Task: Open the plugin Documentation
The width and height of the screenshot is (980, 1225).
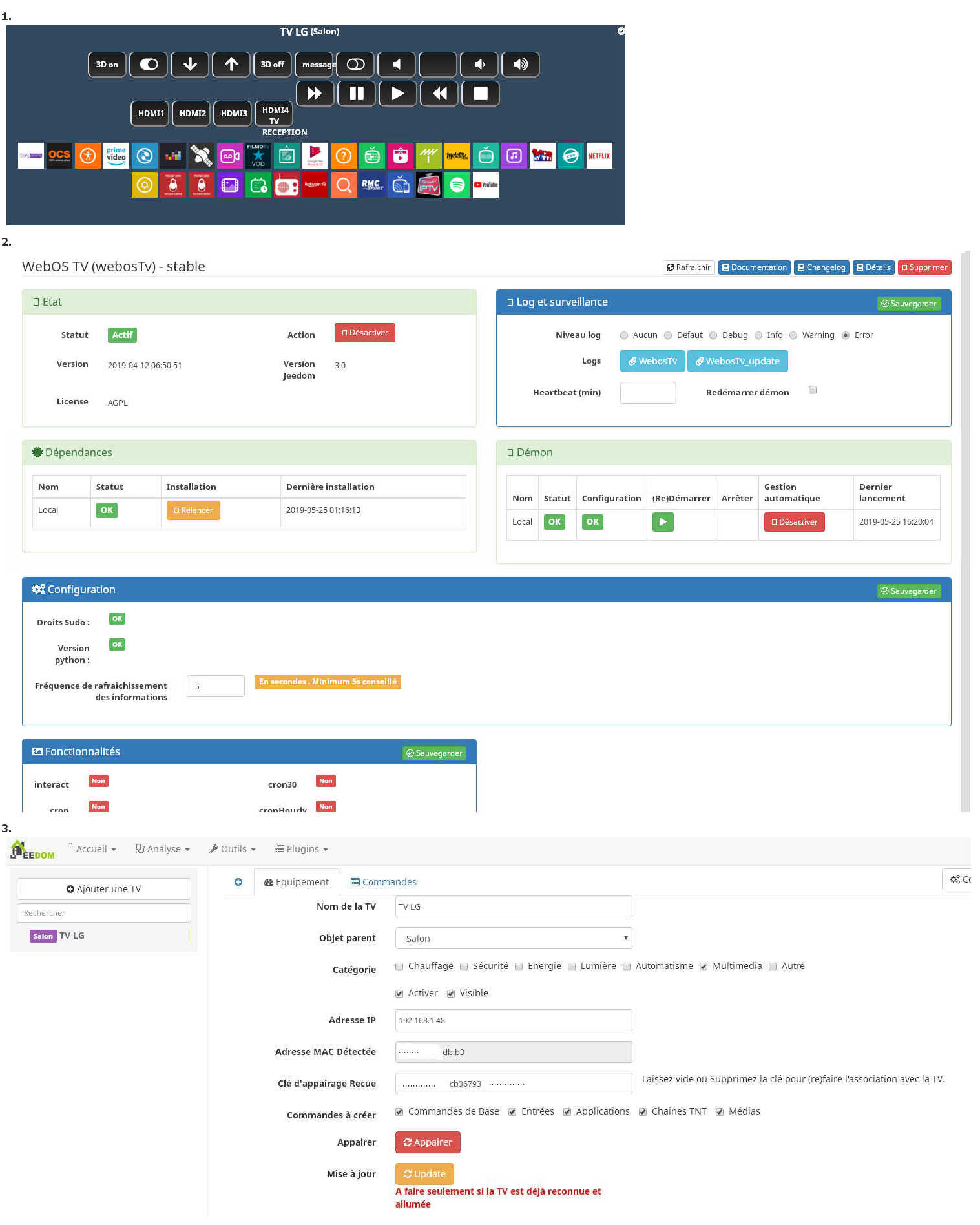Action: 754,267
